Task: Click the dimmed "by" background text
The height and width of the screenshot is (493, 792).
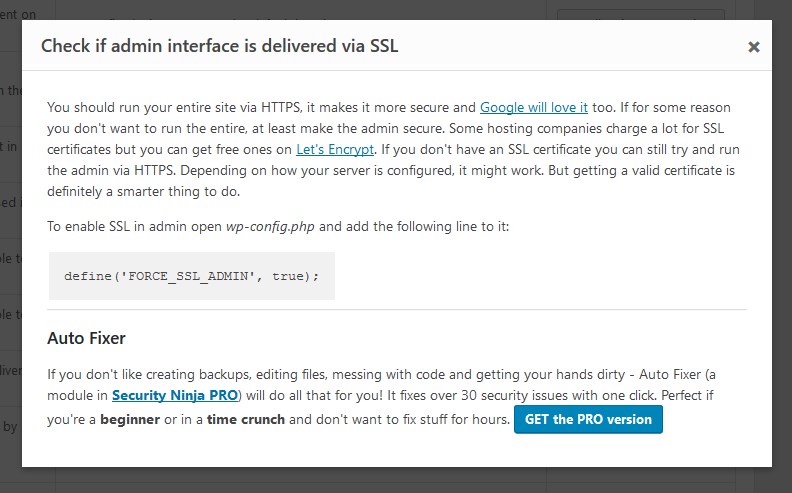Action: [10, 427]
